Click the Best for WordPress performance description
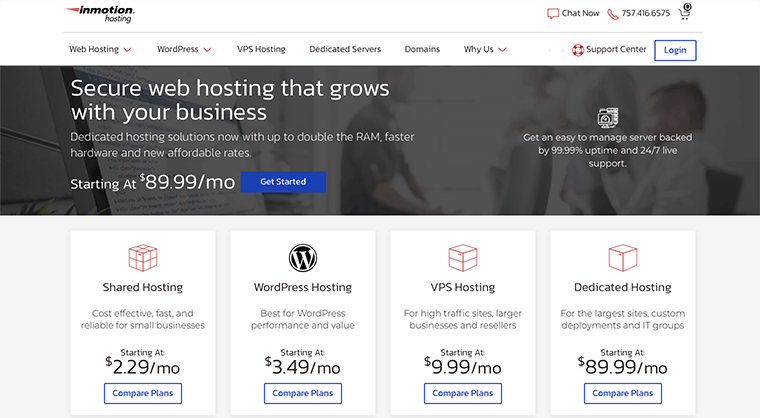 (302, 319)
